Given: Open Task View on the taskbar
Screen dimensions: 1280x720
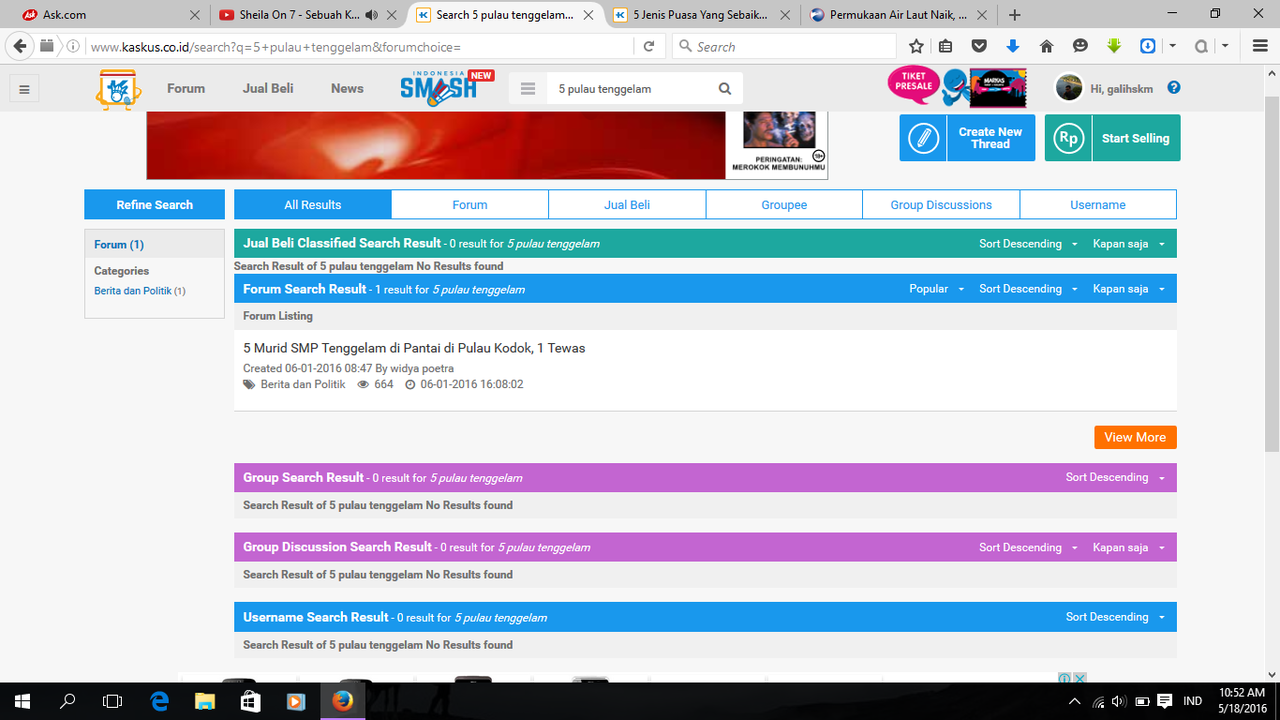Looking at the screenshot, I should (113, 701).
